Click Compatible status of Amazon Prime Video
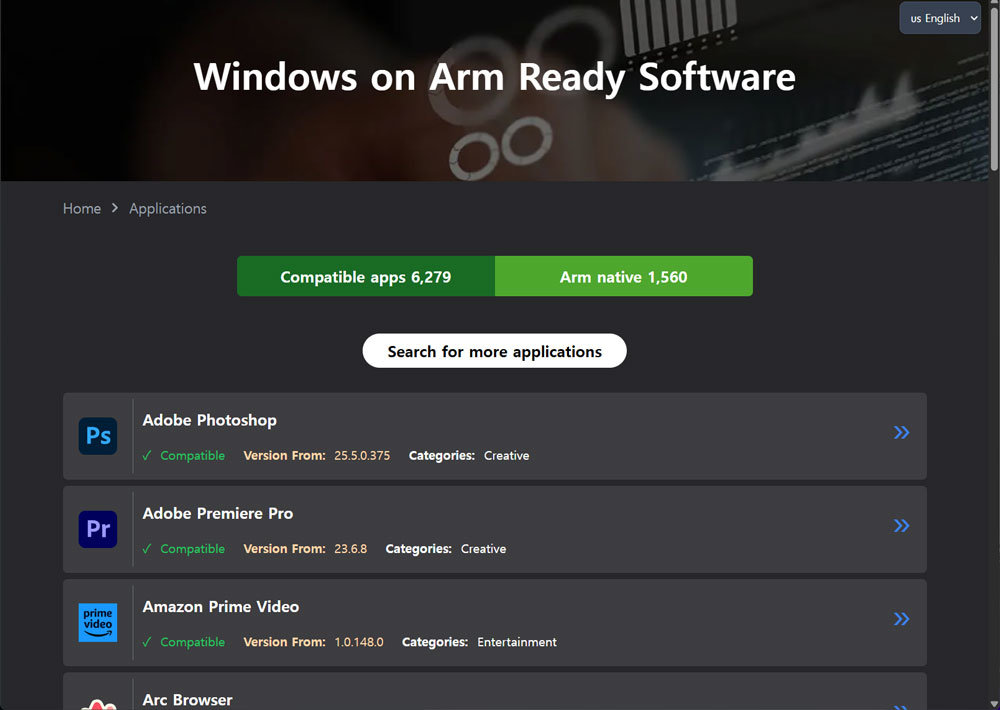Viewport: 1000px width, 710px height. pyautogui.click(x=184, y=642)
